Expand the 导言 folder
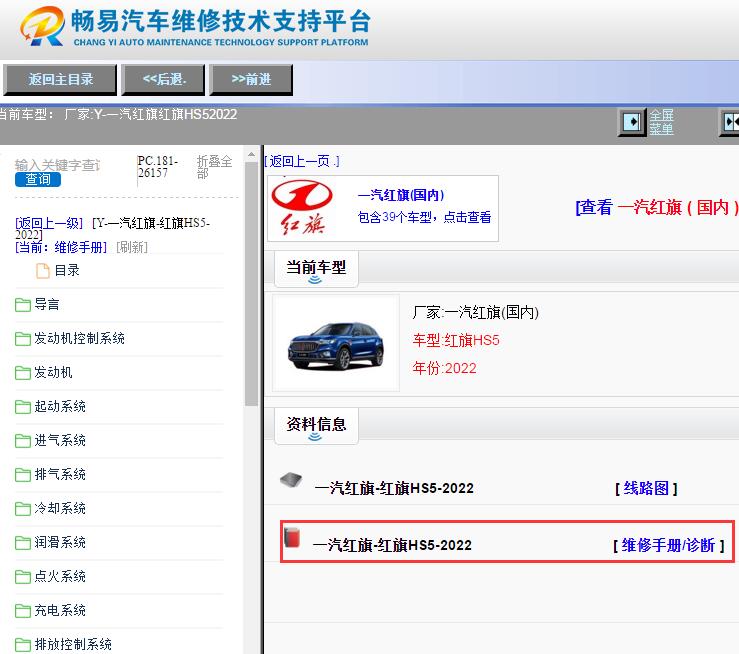Screen dimensions: 739x654 tap(47, 304)
